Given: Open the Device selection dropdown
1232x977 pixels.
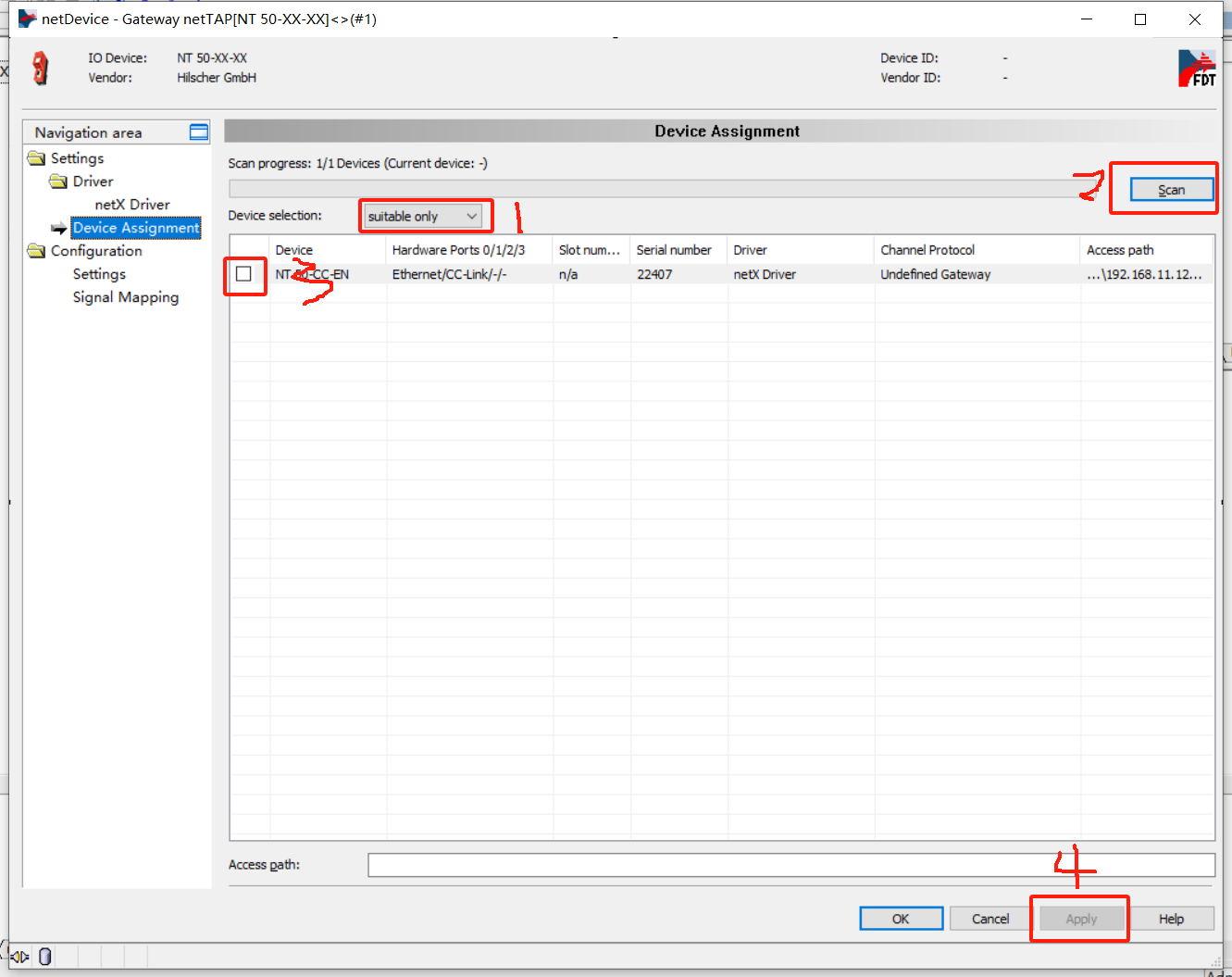Looking at the screenshot, I should tap(424, 217).
